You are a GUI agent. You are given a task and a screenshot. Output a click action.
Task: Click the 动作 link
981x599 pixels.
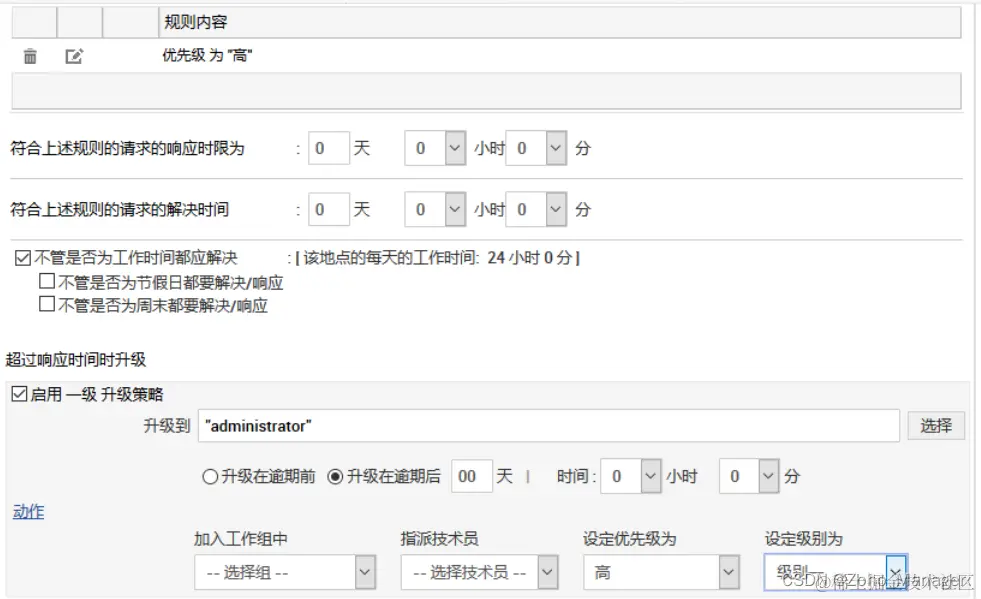point(29,512)
